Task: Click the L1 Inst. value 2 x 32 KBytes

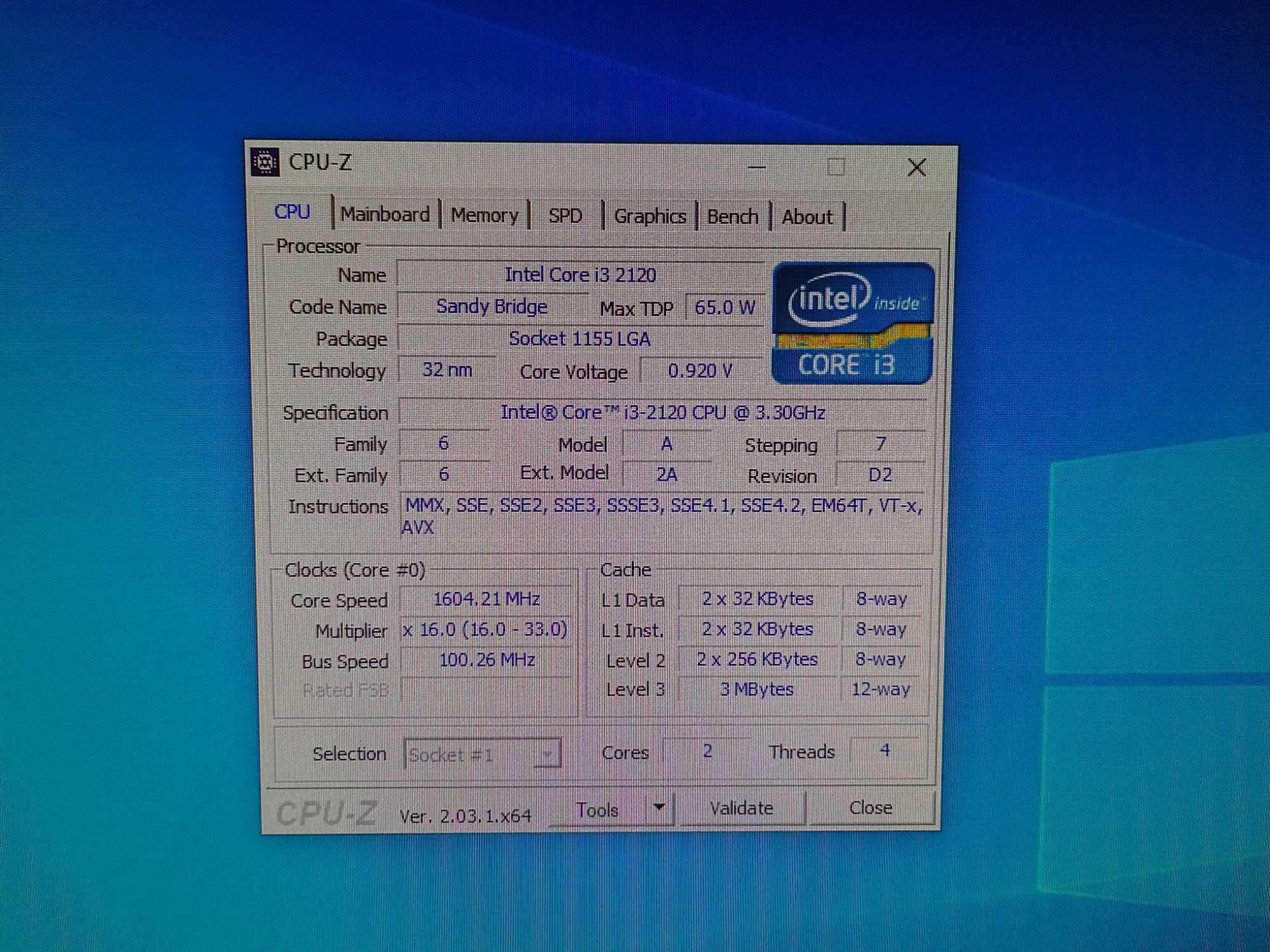Action: 758,629
